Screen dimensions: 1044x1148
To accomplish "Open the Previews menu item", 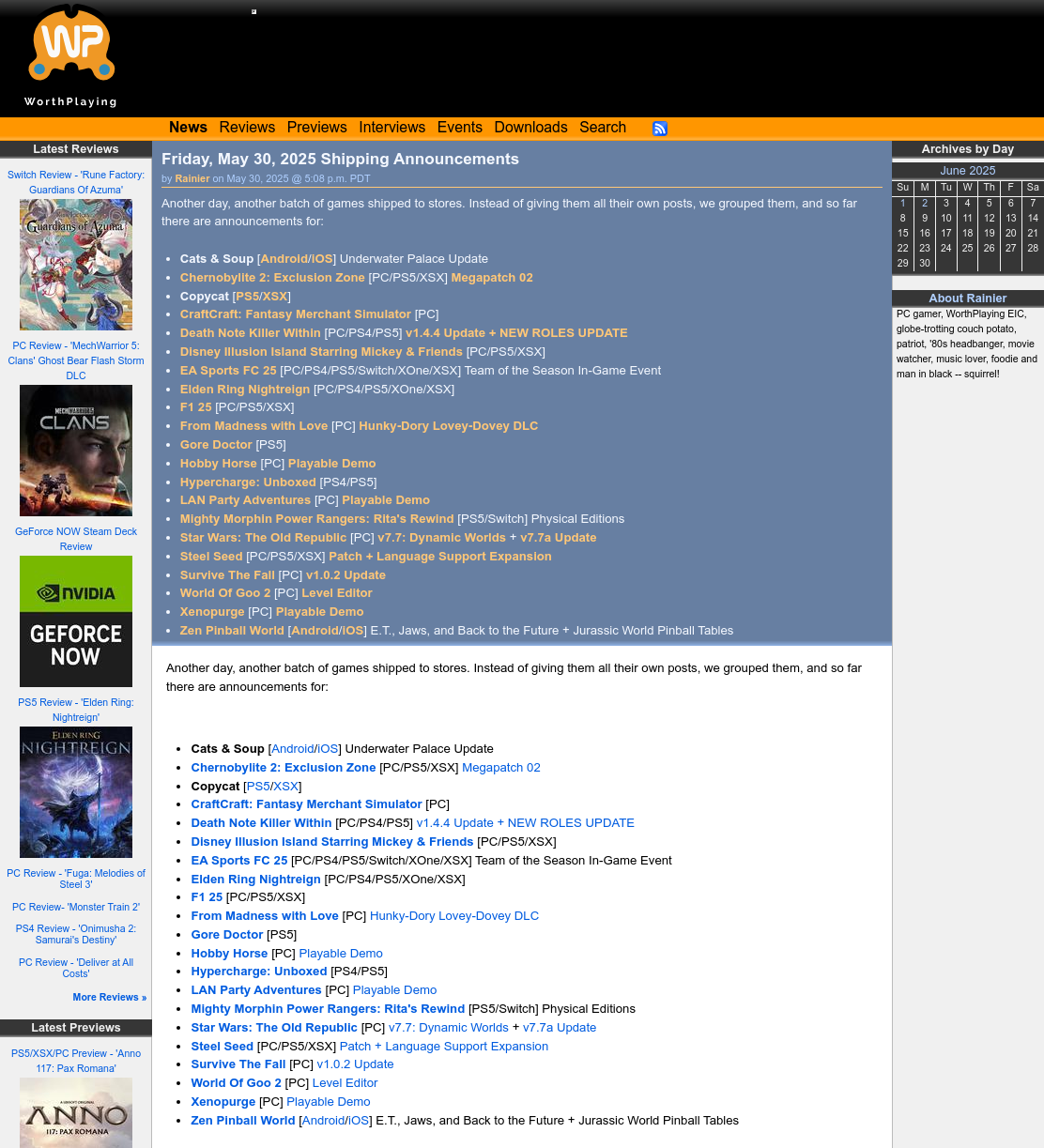I will (316, 128).
